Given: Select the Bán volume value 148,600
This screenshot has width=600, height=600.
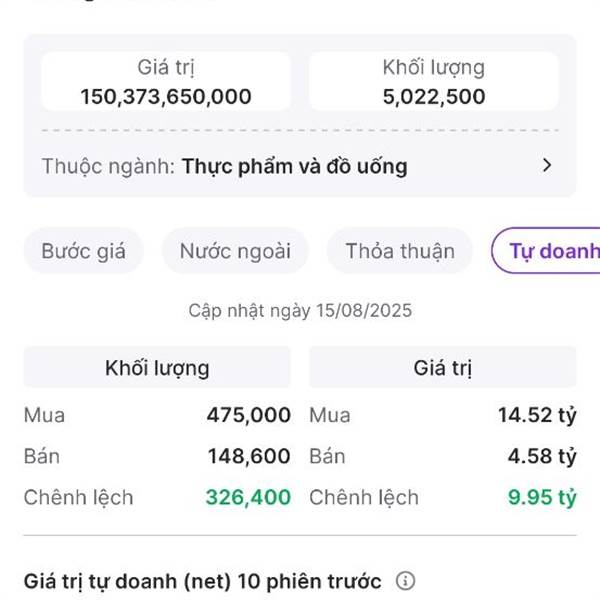Looking at the screenshot, I should tap(249, 456).
